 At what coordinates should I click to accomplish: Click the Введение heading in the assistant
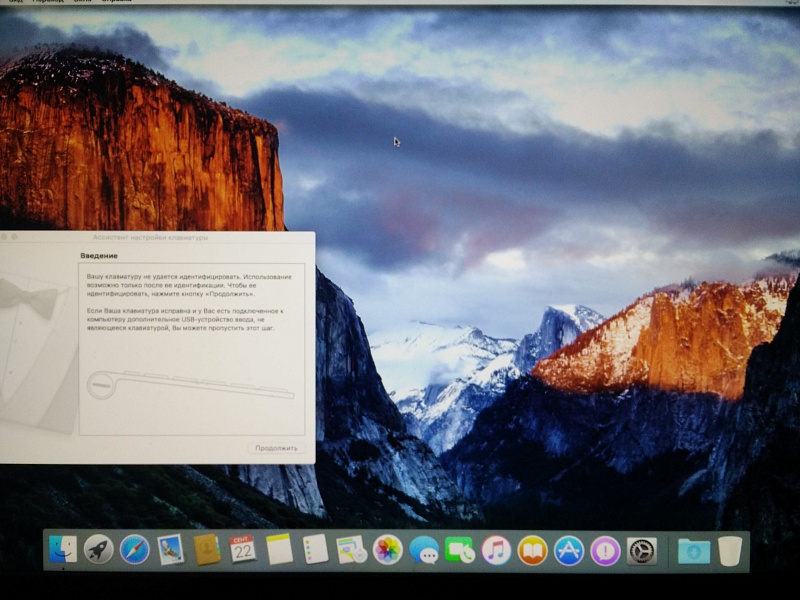coord(99,256)
